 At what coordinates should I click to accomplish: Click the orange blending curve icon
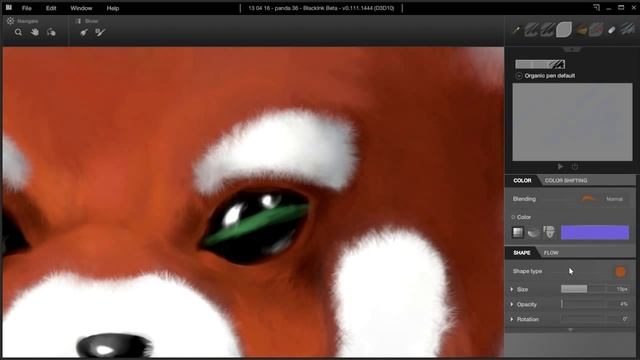click(587, 199)
